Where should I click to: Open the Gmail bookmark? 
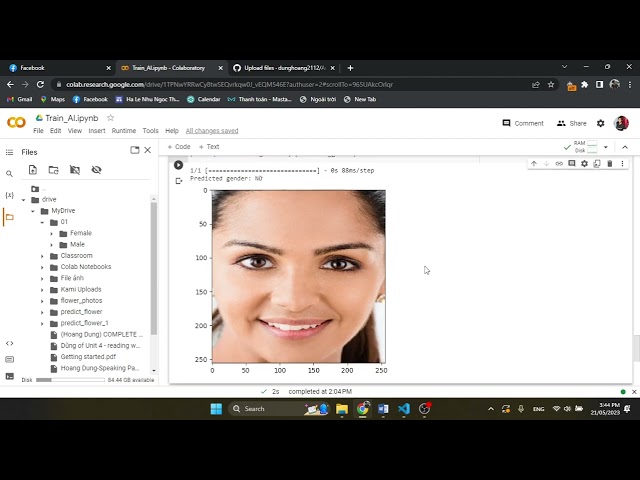click(20, 99)
